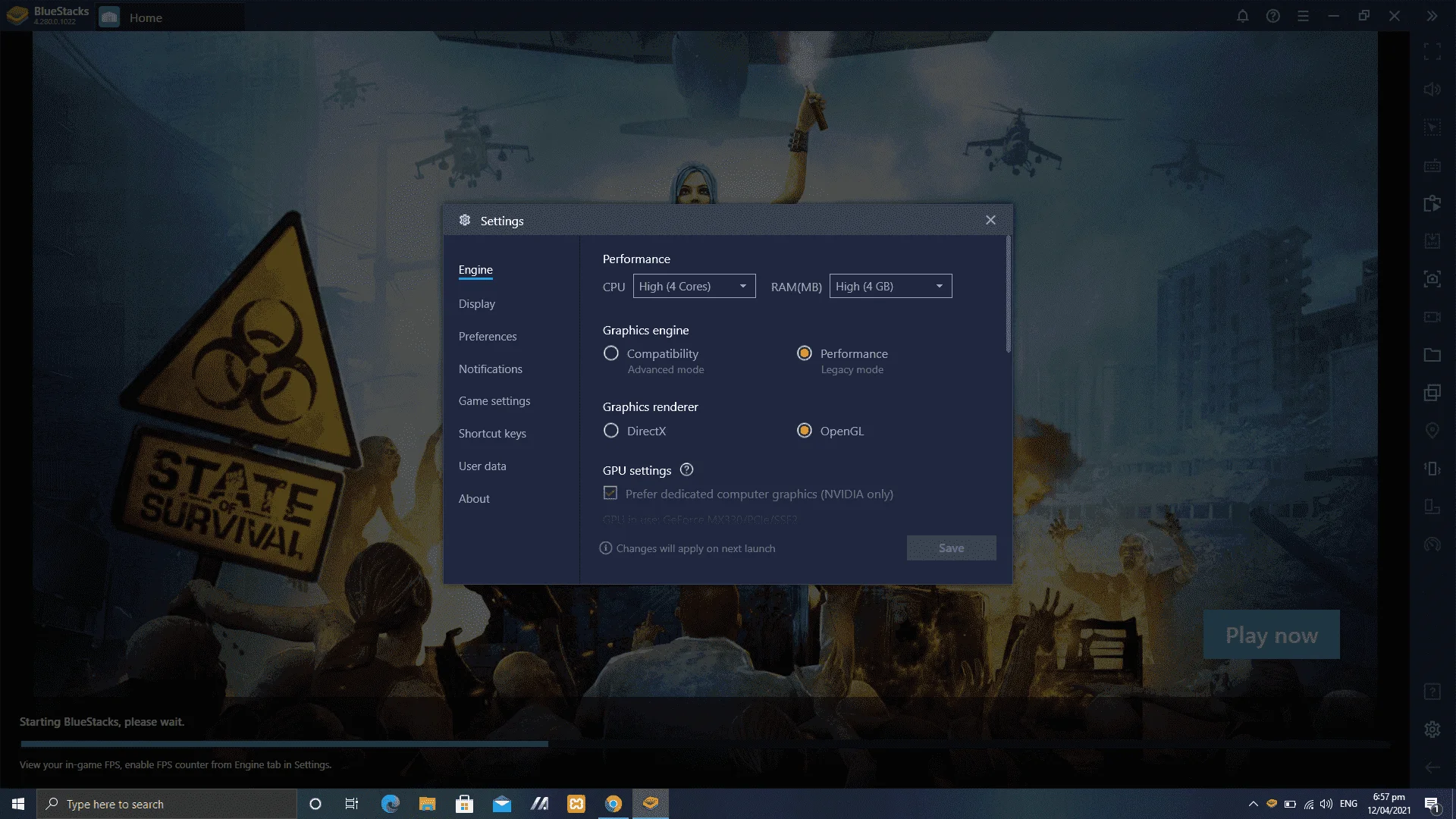Viewport: 1456px width, 819px height.
Task: Collapse the right sidebar with double chevron
Action: [x=1432, y=16]
